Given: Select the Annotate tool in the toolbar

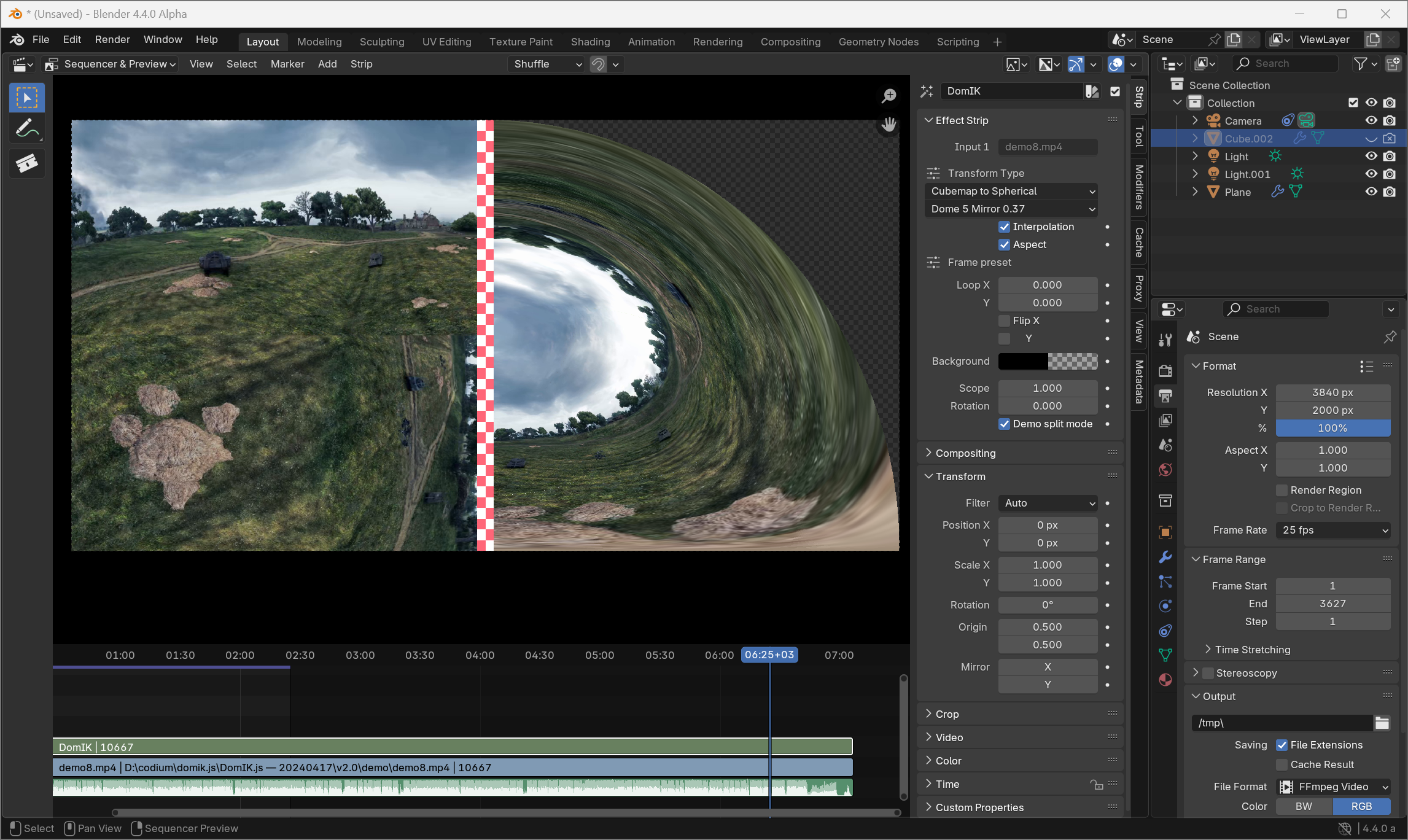Looking at the screenshot, I should [x=27, y=130].
